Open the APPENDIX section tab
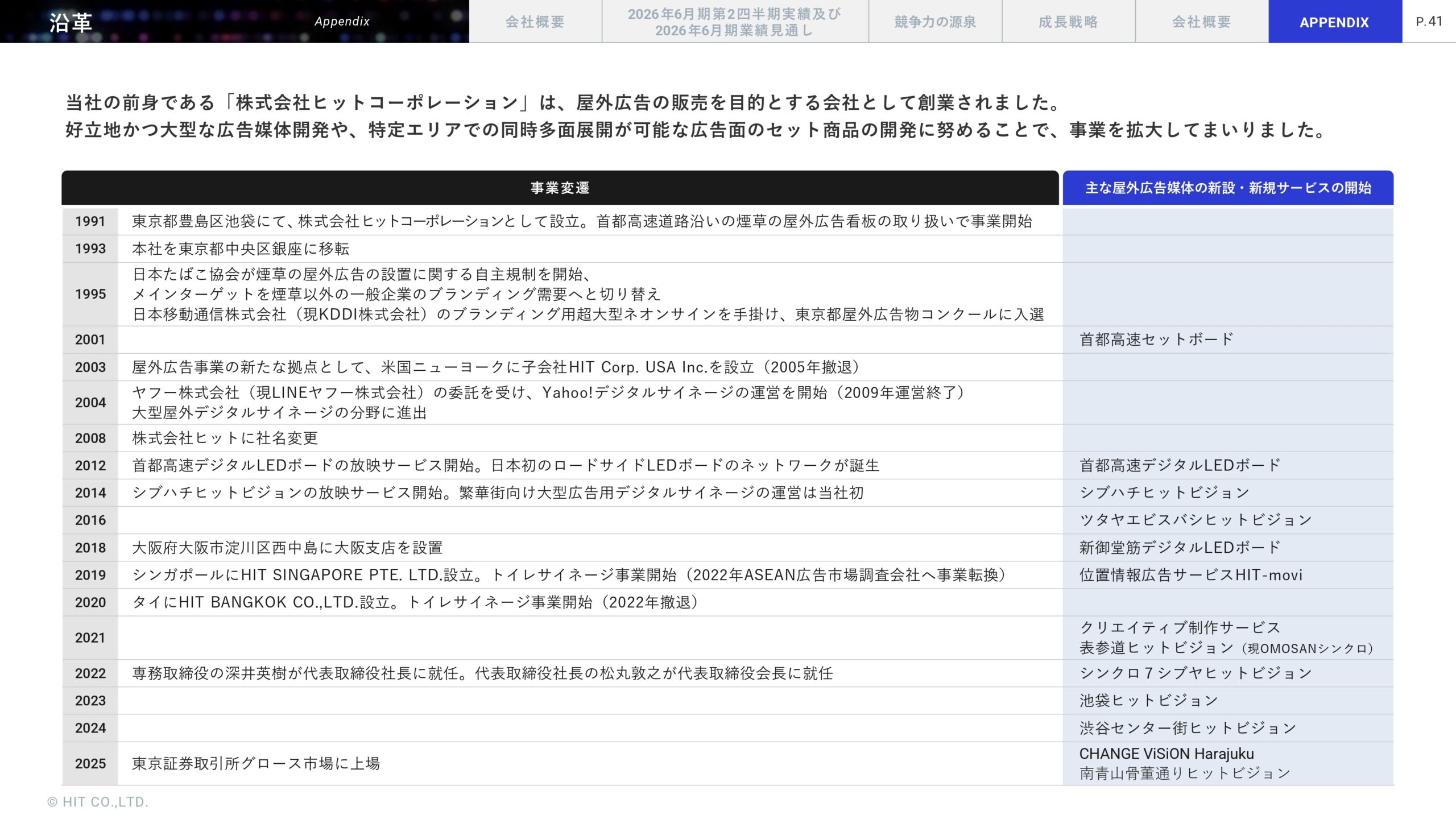 (1333, 22)
